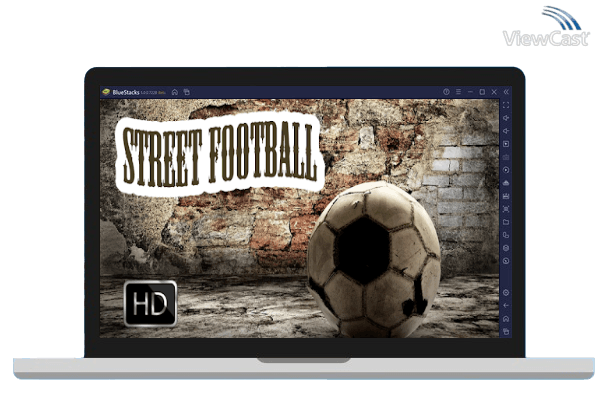This screenshot has height=414, width=602.
Task: Click the Back arrow in the sidebar
Action: 506,306
